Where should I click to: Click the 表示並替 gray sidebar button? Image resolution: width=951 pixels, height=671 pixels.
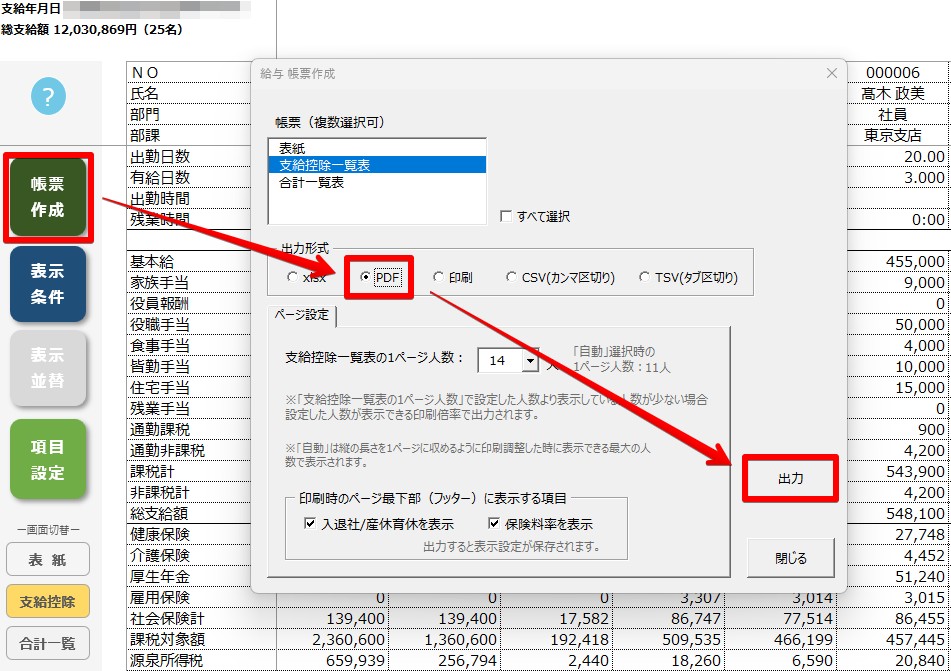pos(48,368)
